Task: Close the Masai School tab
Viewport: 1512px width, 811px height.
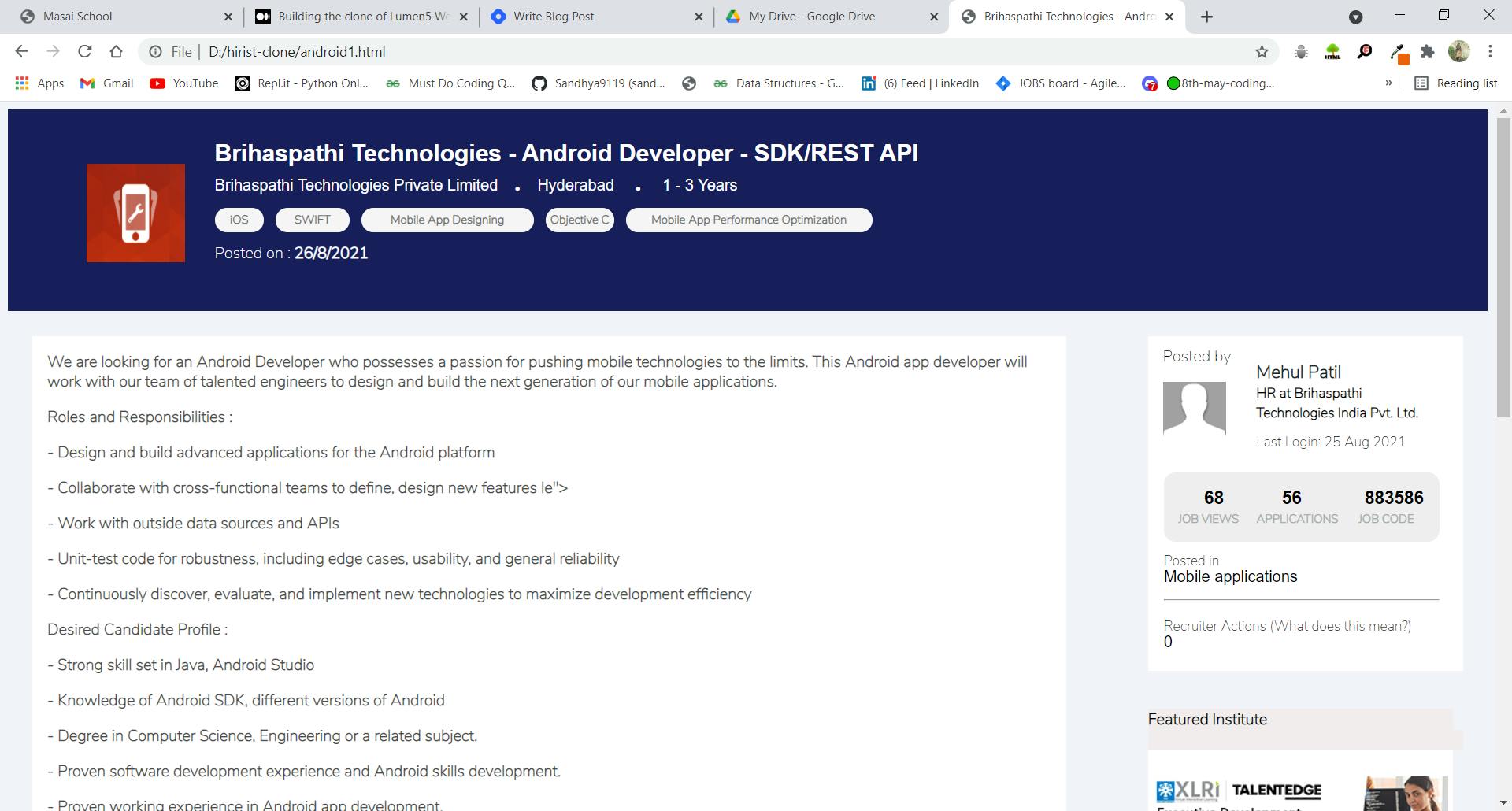Action: (228, 16)
